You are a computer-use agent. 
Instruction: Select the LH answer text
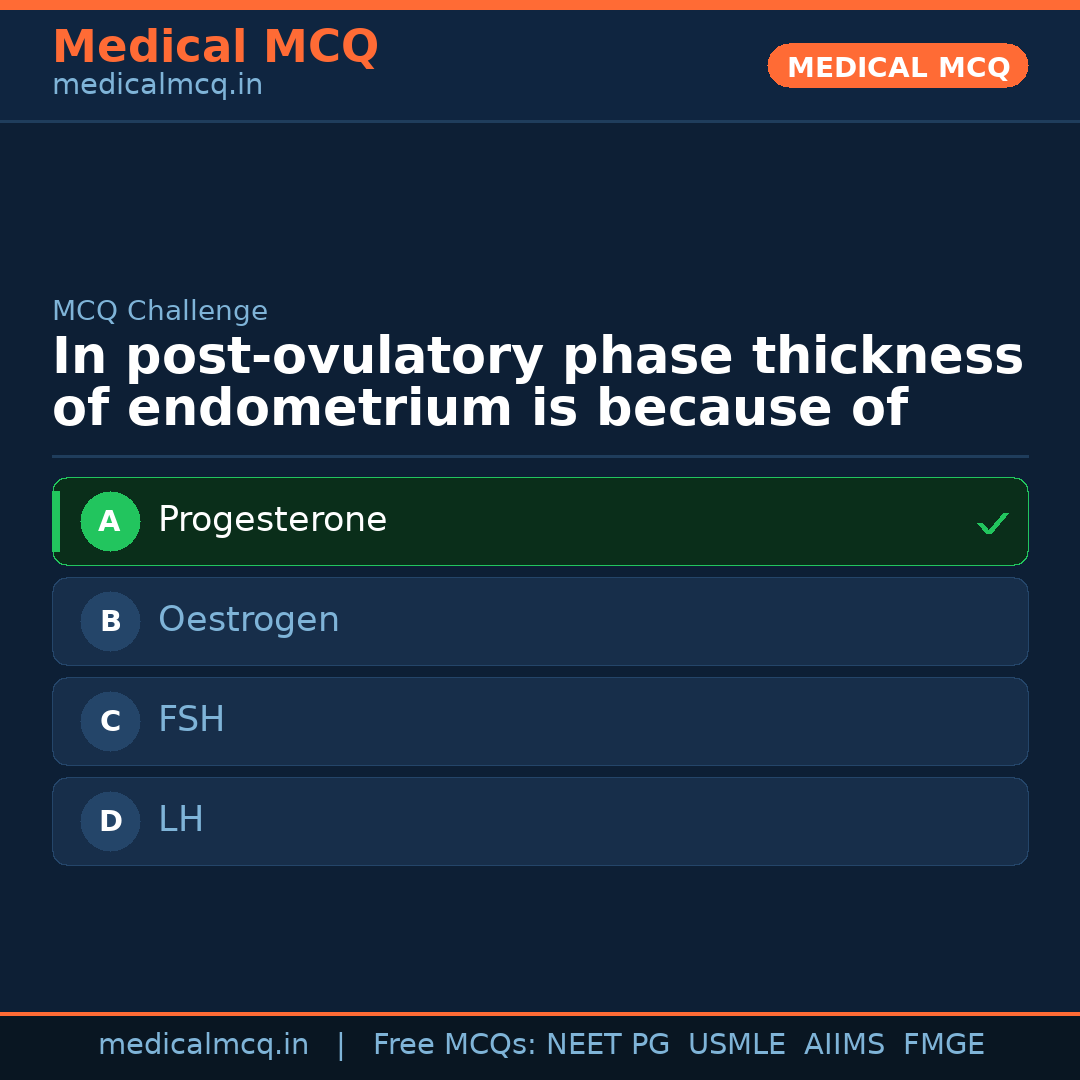tap(181, 820)
